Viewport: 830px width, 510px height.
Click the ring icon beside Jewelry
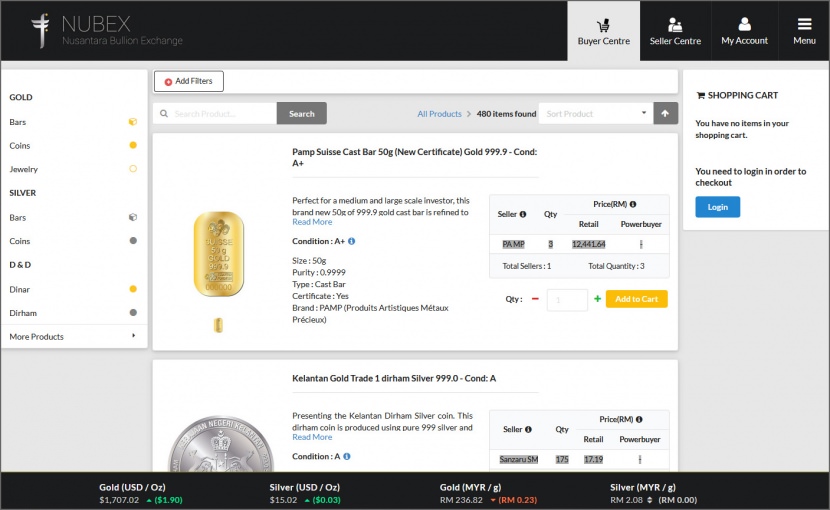133,168
